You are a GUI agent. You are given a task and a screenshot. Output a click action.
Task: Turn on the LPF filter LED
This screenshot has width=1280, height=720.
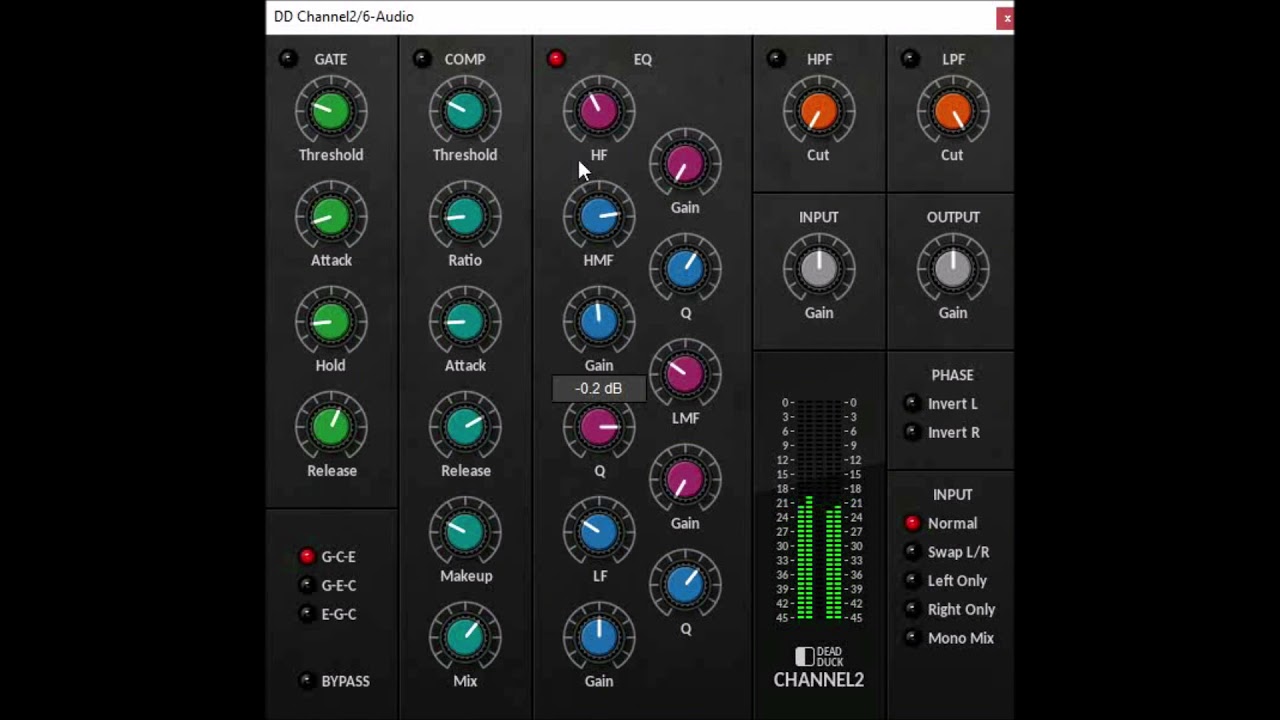[x=910, y=59]
